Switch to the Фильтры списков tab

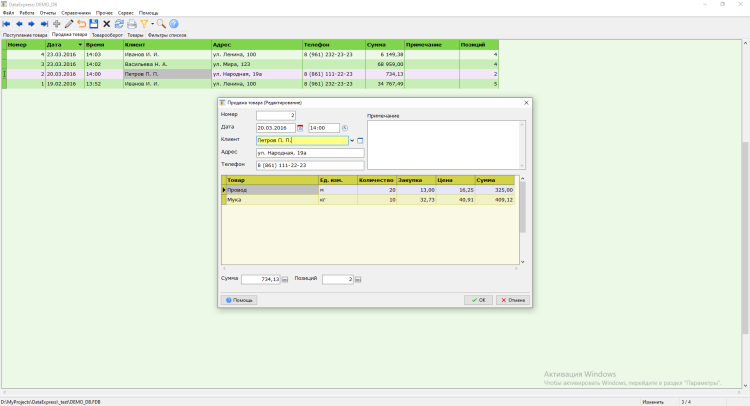(167, 35)
